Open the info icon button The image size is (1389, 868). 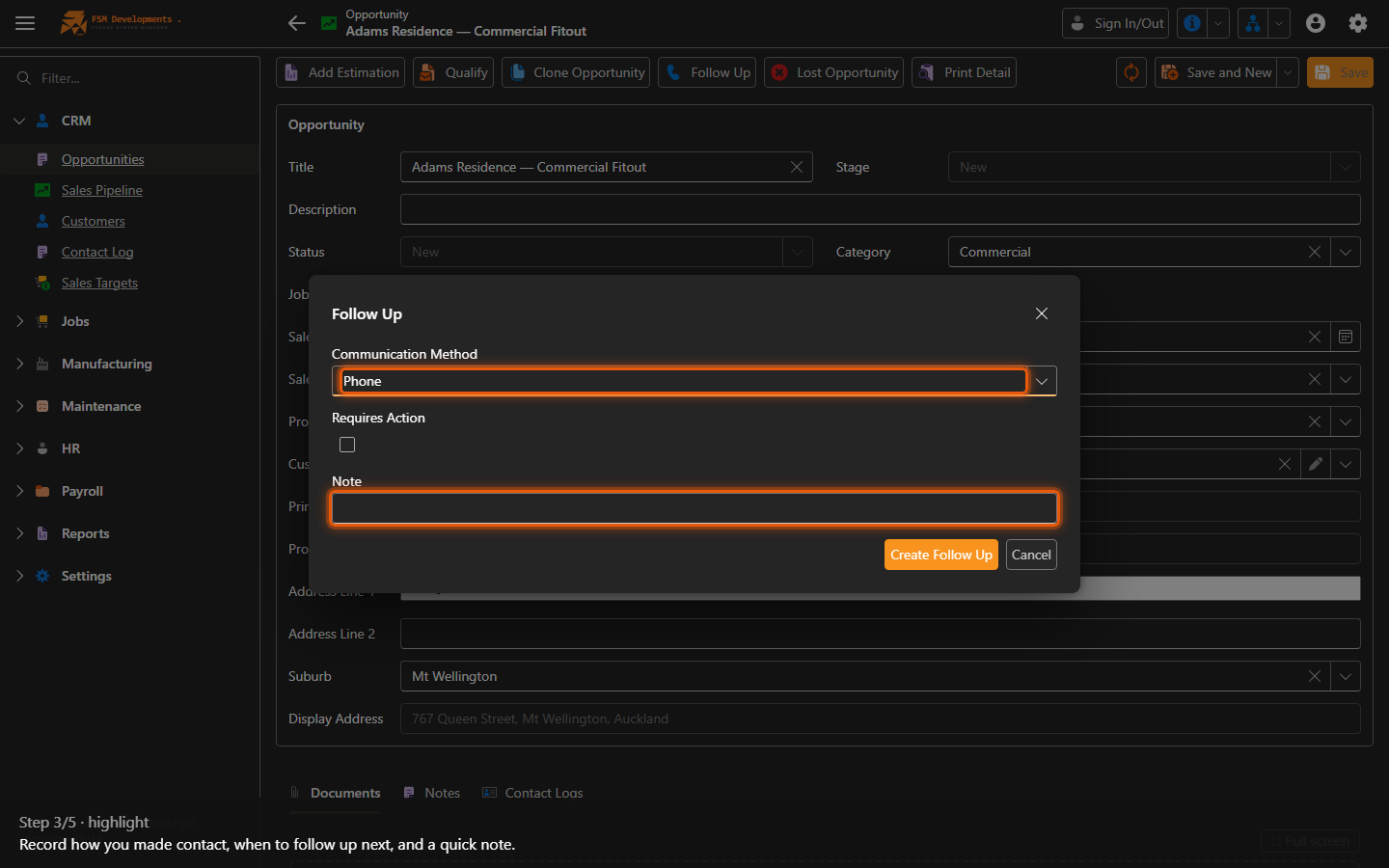point(1192,23)
